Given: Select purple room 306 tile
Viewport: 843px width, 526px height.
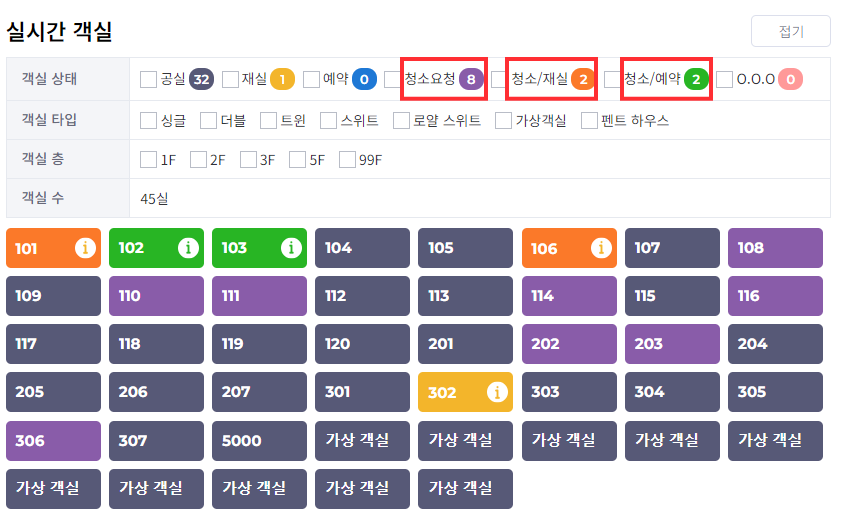Looking at the screenshot, I should pyautogui.click(x=53, y=441).
